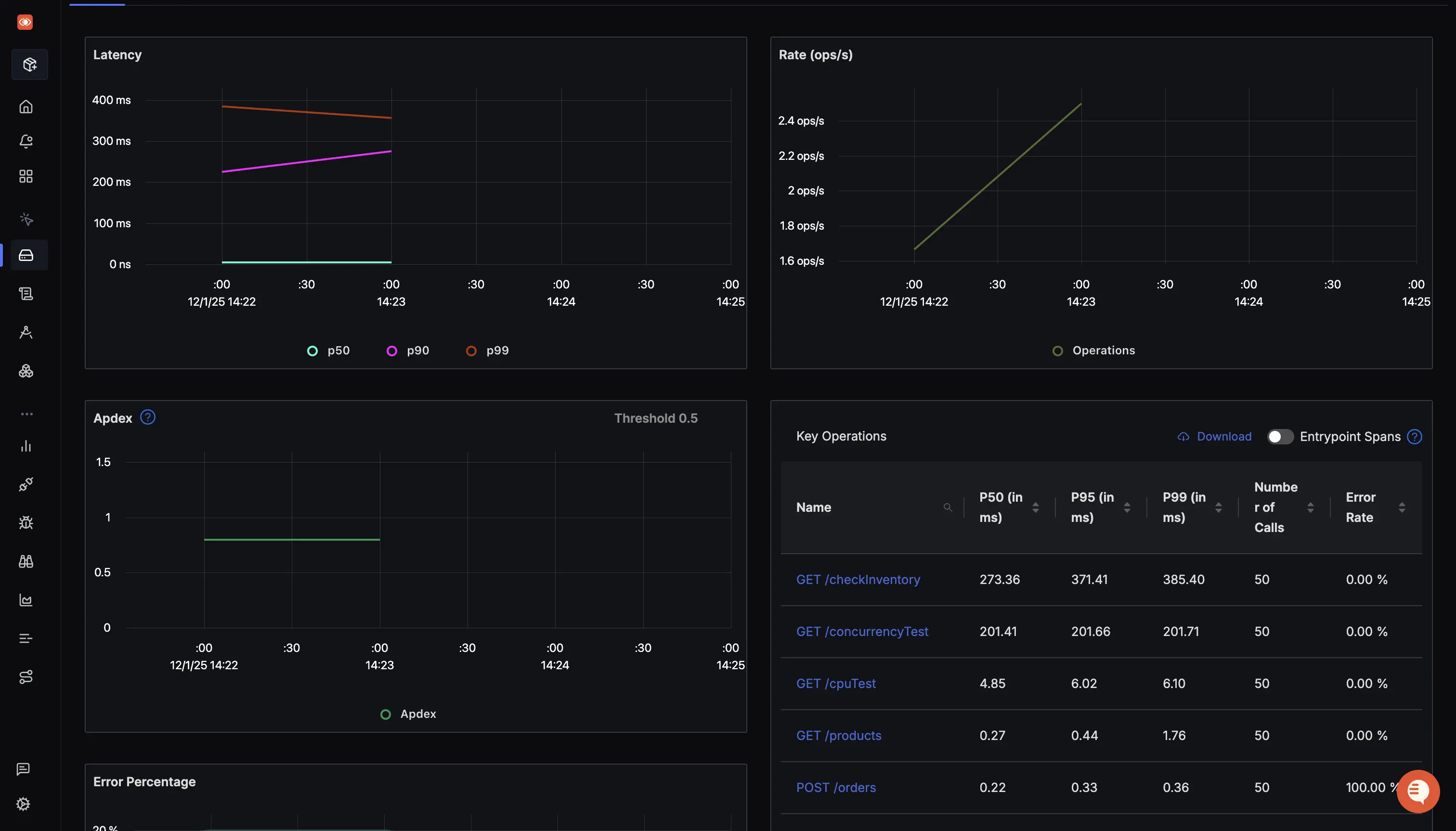Viewport: 1456px width, 831px height.
Task: Open Settings gear at sidebar bottom
Action: (23, 803)
